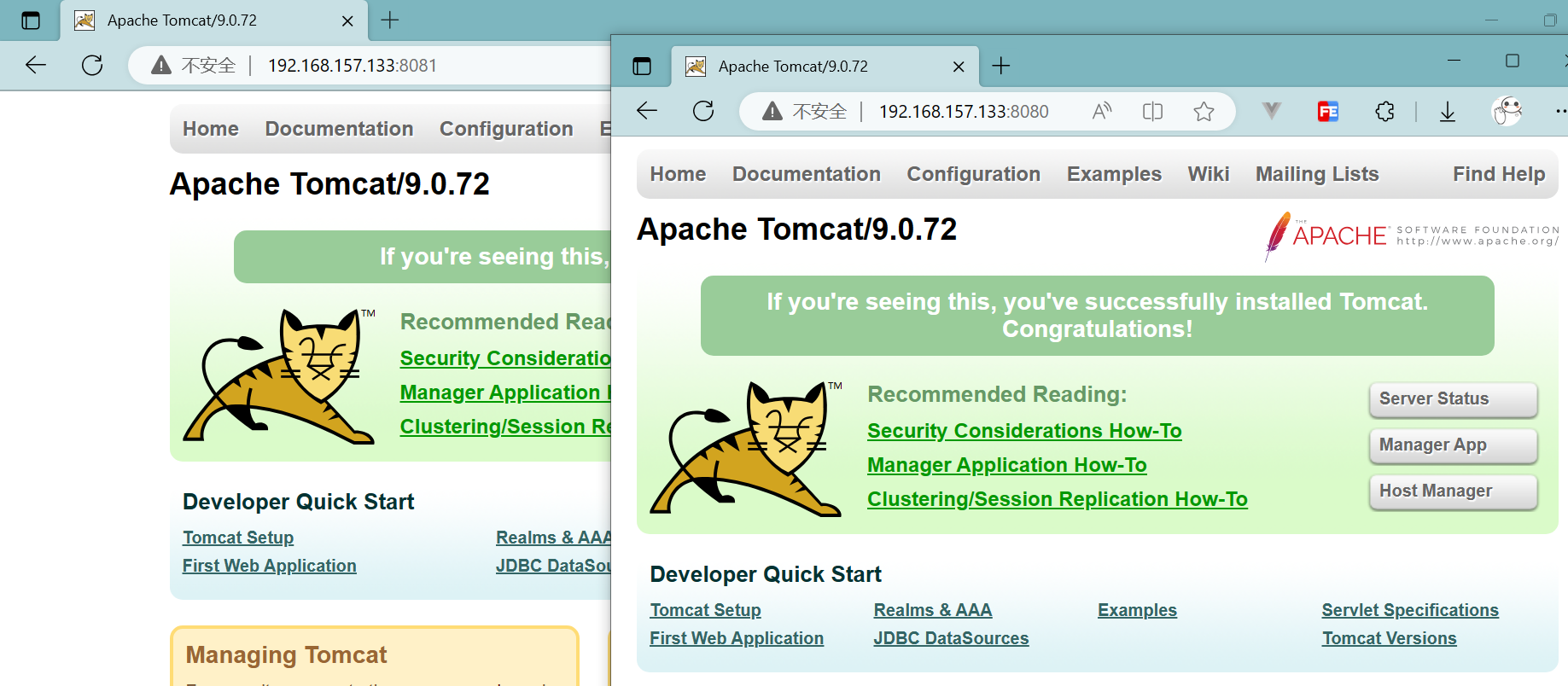The height and width of the screenshot is (686, 1568).
Task: Open Security Considerations link in background window
Action: click(x=505, y=358)
